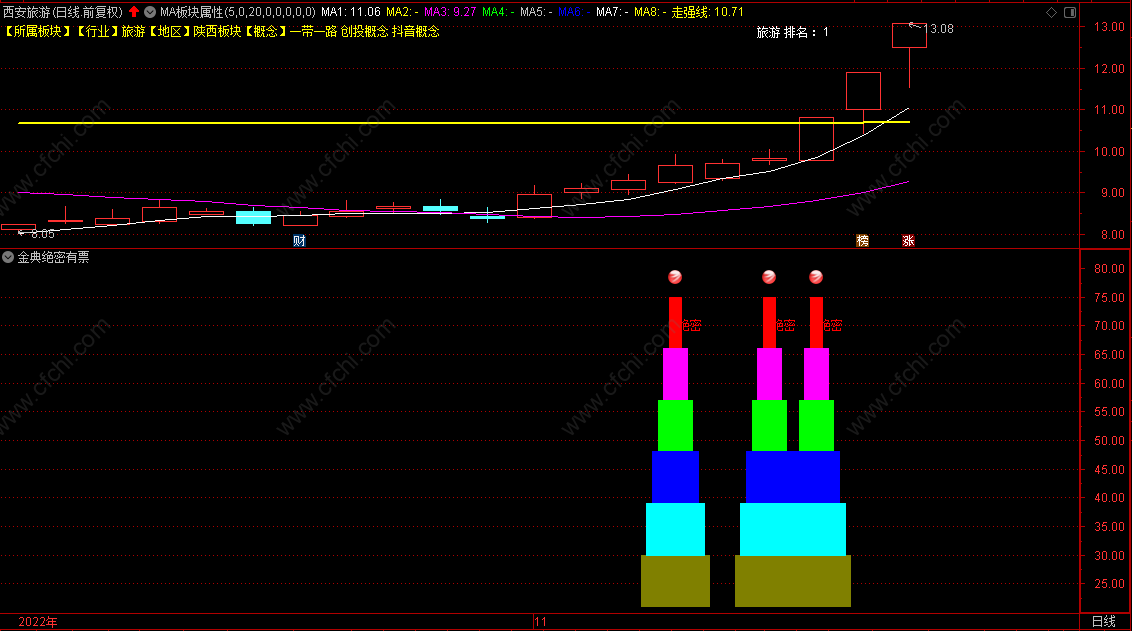Click the 榜 marker under the price chart
This screenshot has height=631, width=1132.
click(862, 240)
